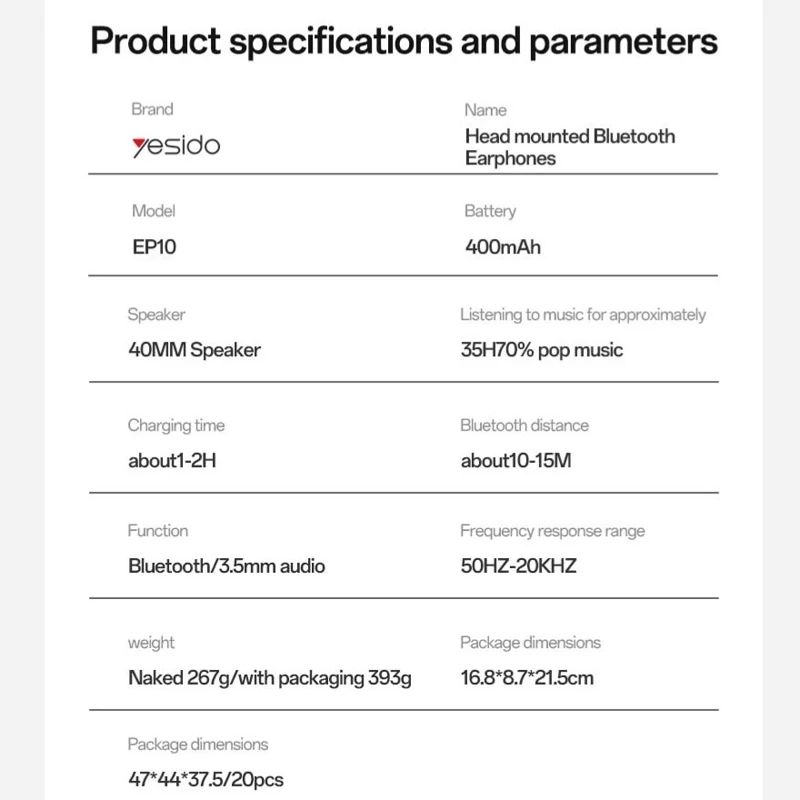The image size is (800, 800).
Task: Click the "35H70% pop music" value
Action: pyautogui.click(x=541, y=350)
